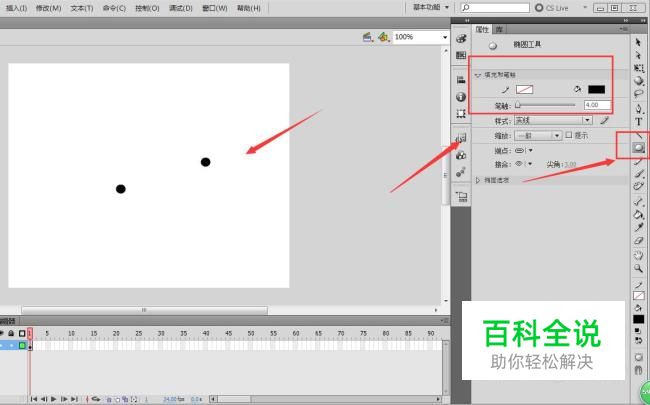The width and height of the screenshot is (650, 405).
Task: Open the Color panel icon in dock
Action: (461, 39)
